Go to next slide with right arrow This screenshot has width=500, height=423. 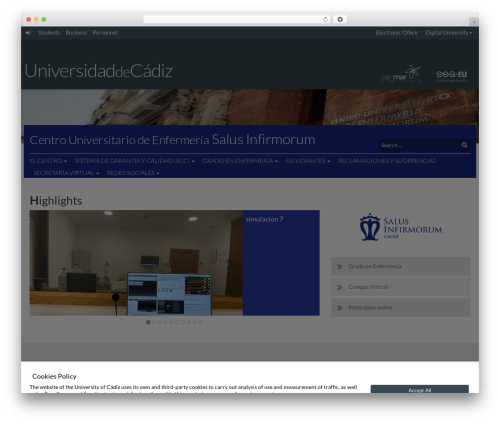[230, 265]
